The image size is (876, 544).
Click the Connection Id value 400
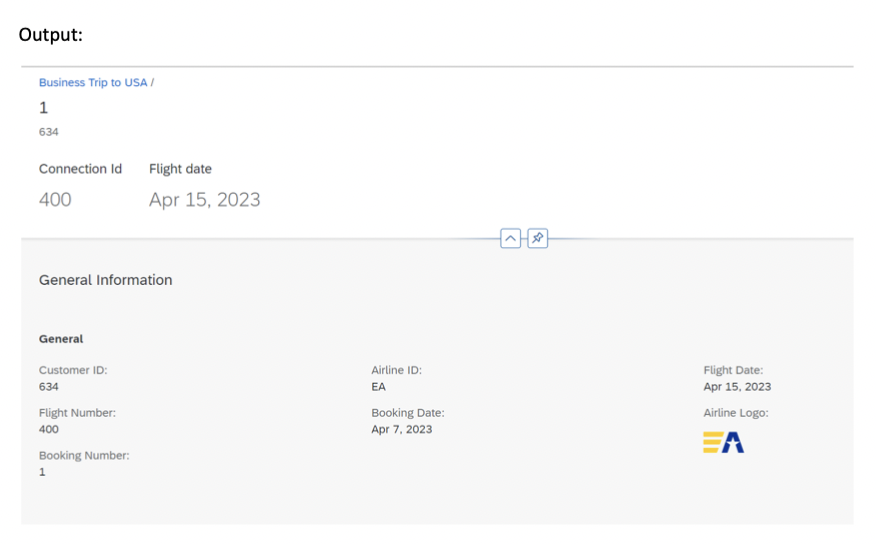[55, 200]
